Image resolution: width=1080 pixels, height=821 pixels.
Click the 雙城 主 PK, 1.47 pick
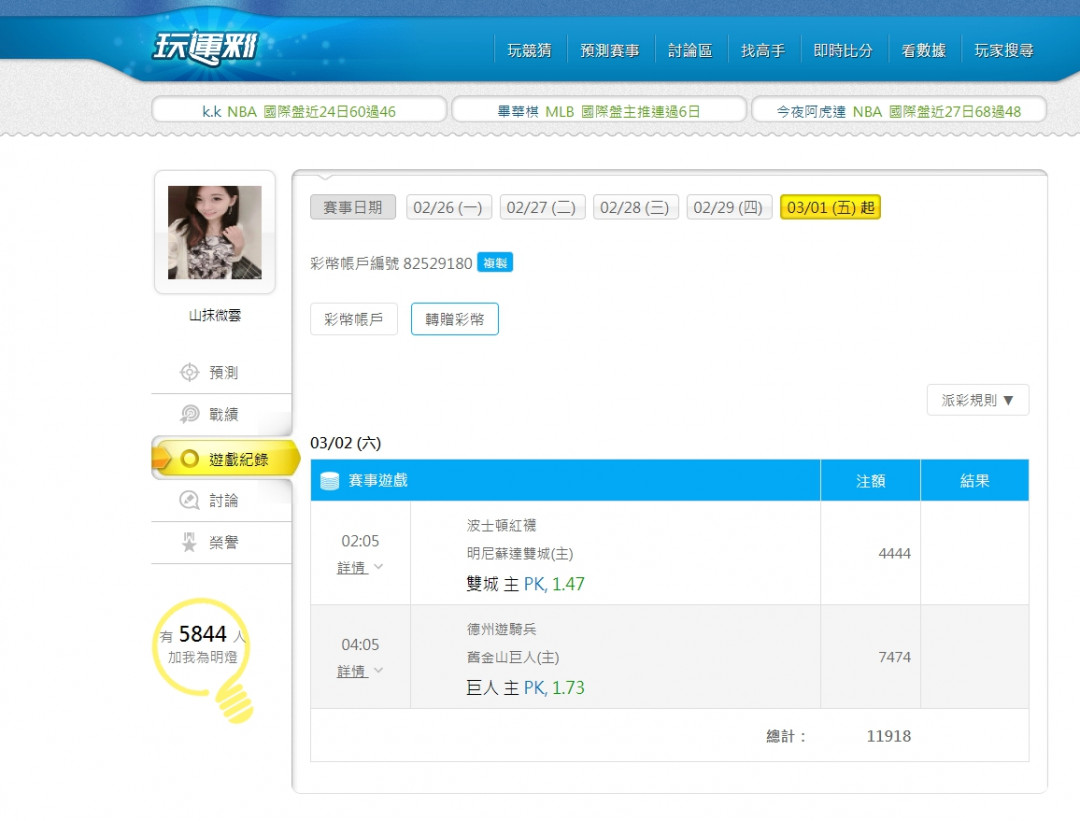coord(525,584)
